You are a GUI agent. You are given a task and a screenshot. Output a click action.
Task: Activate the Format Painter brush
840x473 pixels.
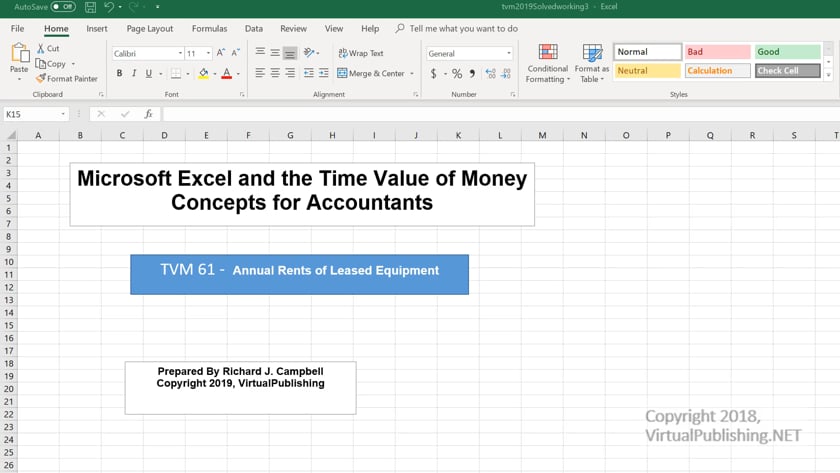pyautogui.click(x=41, y=78)
